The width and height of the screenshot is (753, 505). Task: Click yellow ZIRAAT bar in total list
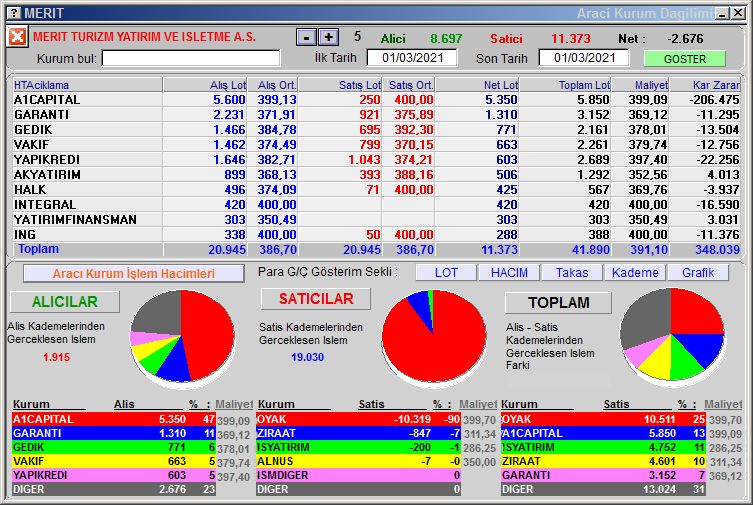pyautogui.click(x=603, y=461)
